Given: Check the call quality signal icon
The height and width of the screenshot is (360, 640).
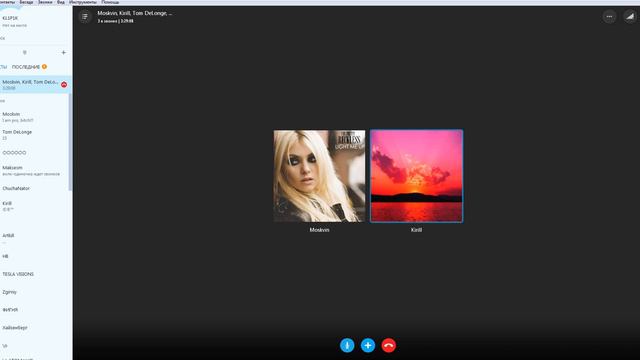Looking at the screenshot, I should (x=630, y=16).
